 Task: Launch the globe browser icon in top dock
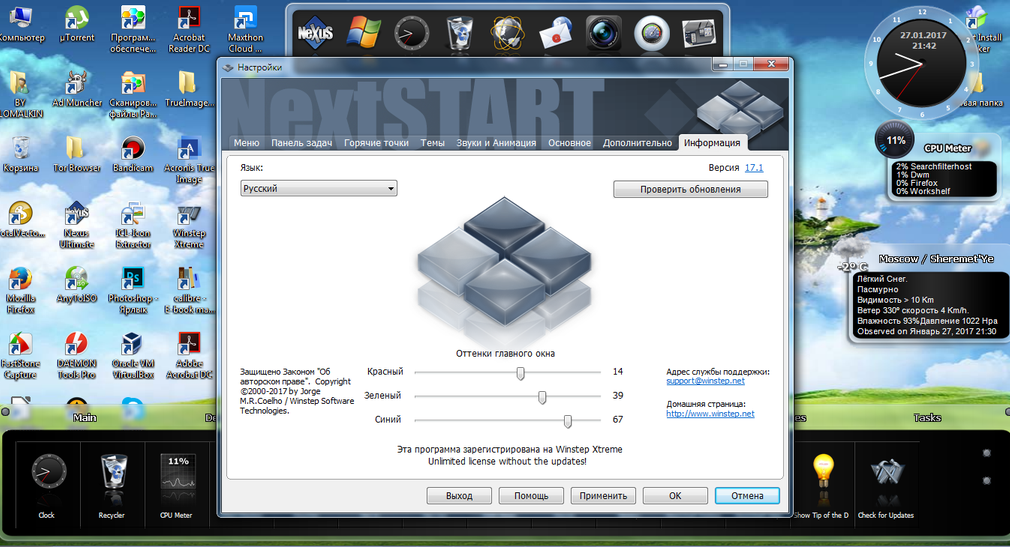507,33
